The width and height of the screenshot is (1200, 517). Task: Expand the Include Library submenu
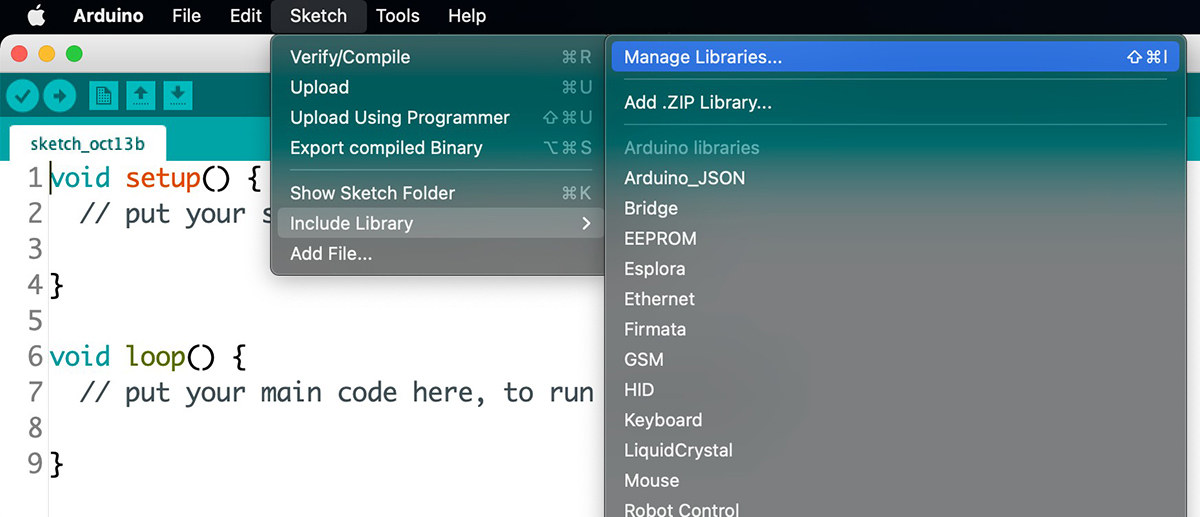coord(438,223)
